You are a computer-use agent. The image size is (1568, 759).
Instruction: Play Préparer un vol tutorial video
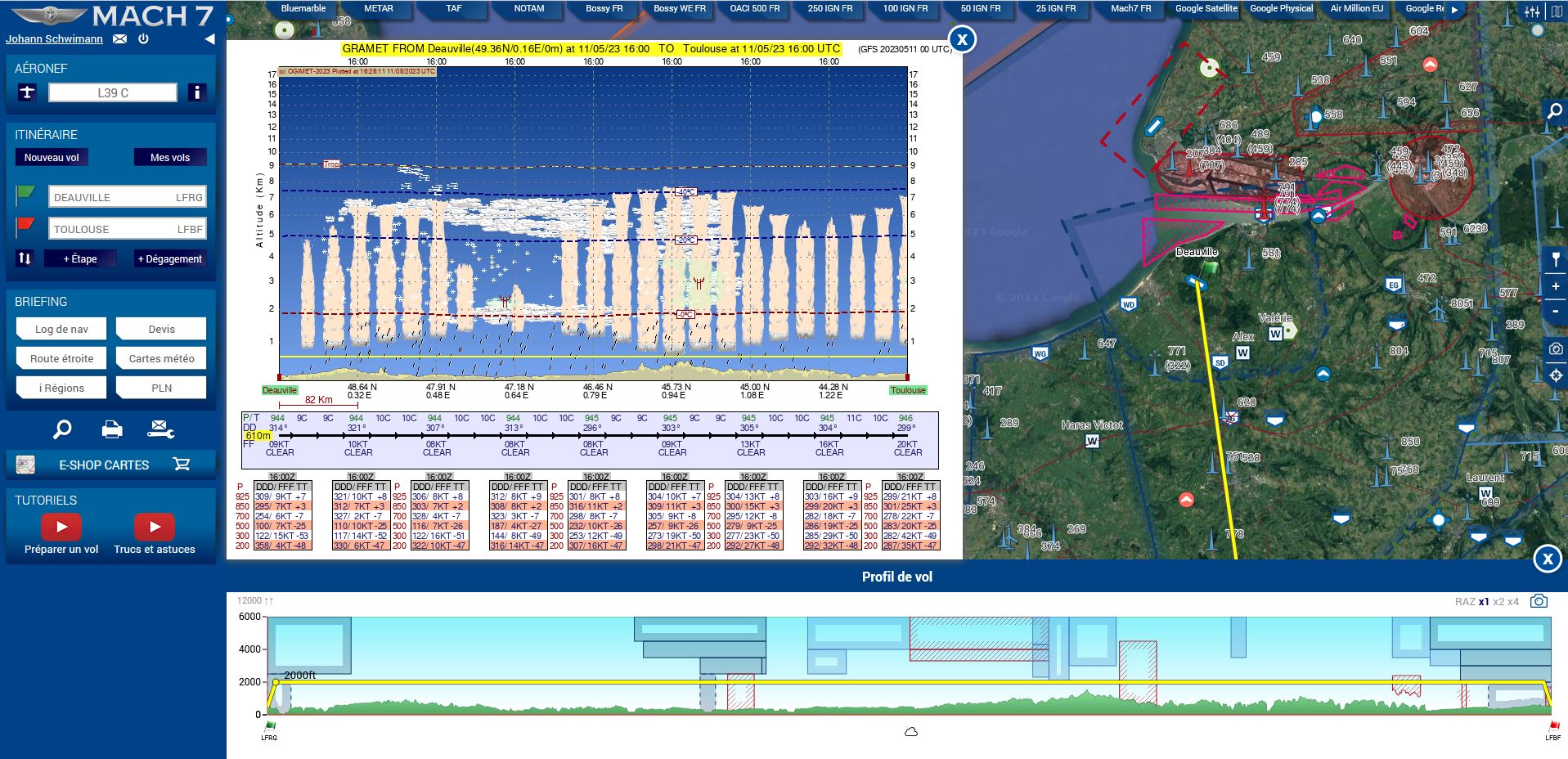pos(61,527)
